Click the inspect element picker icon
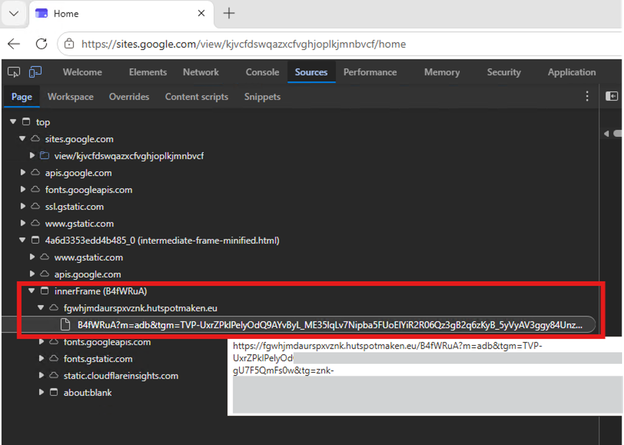The image size is (624, 445). 14,72
